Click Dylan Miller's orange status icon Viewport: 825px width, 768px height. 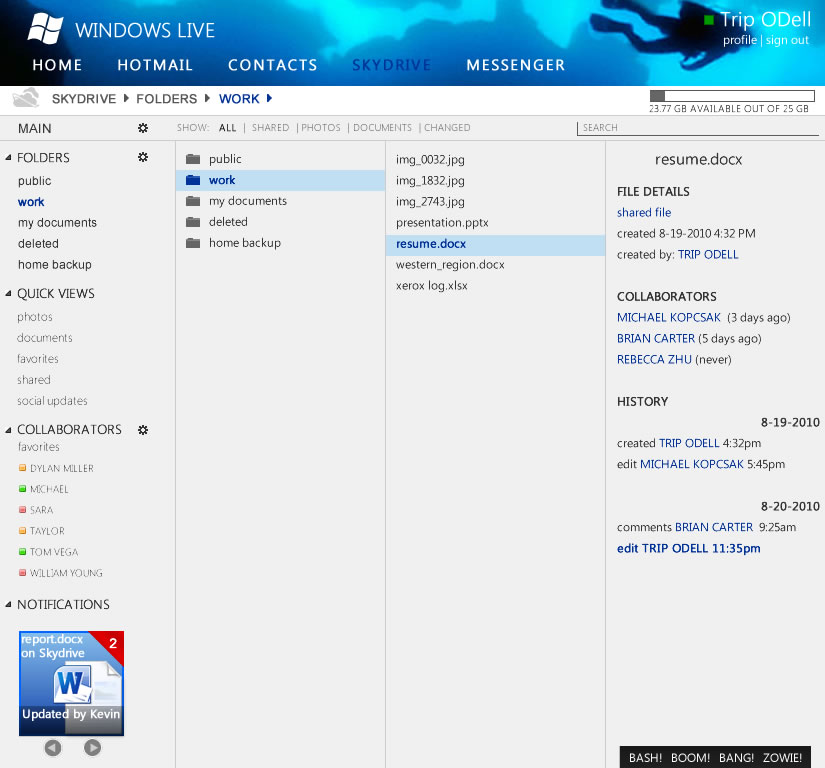coord(22,468)
